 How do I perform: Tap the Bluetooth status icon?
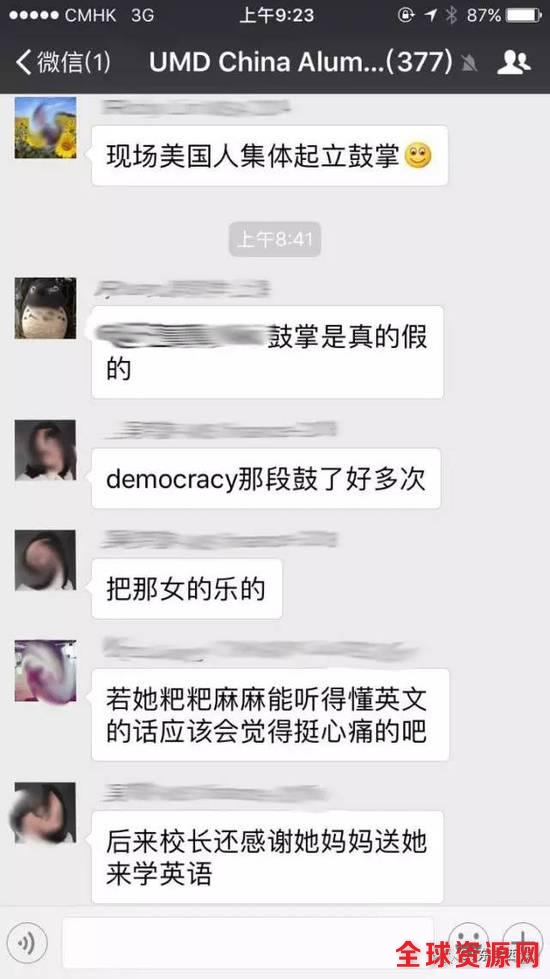tap(451, 16)
